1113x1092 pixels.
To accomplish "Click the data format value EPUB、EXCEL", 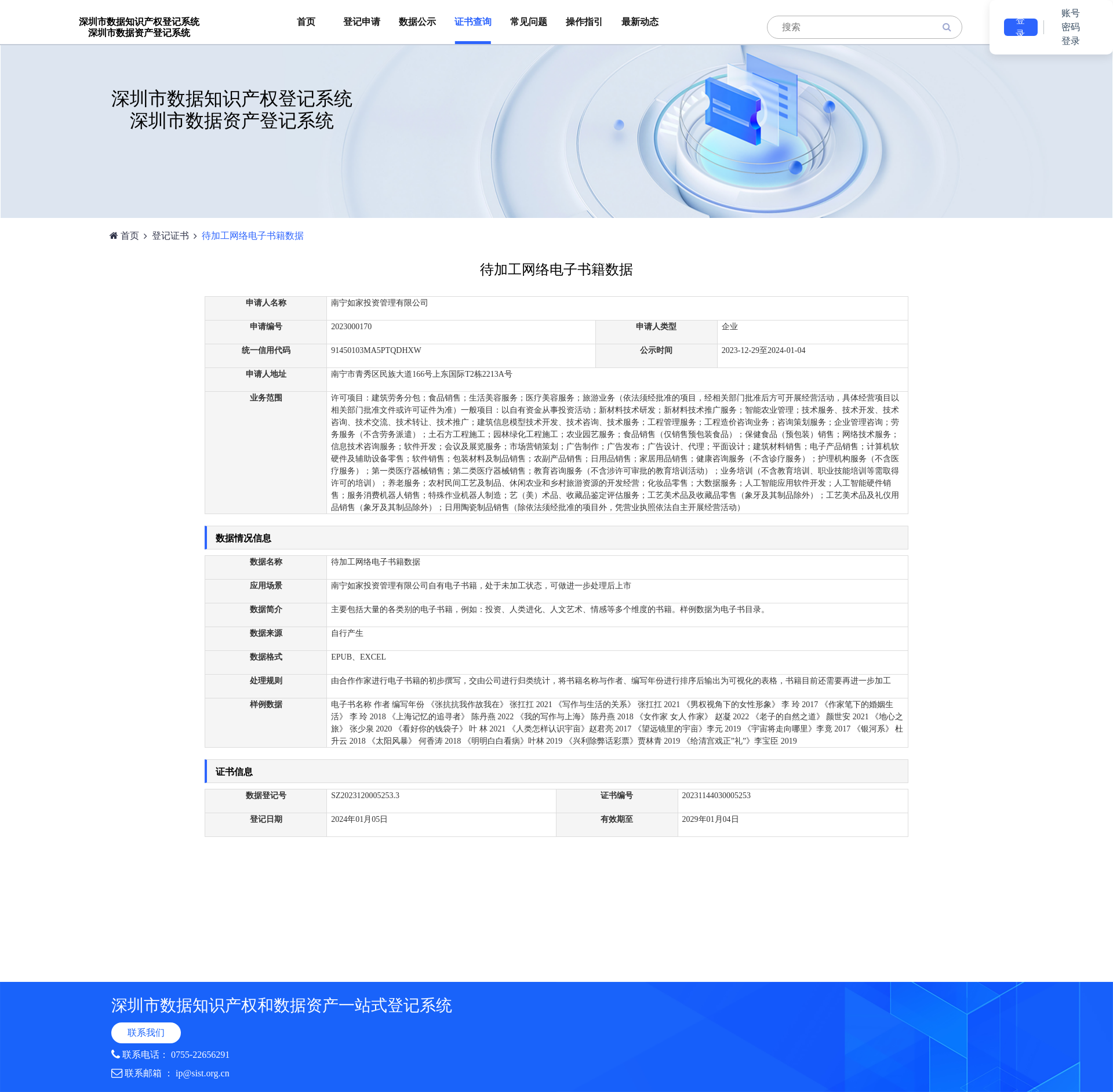I will (x=358, y=657).
